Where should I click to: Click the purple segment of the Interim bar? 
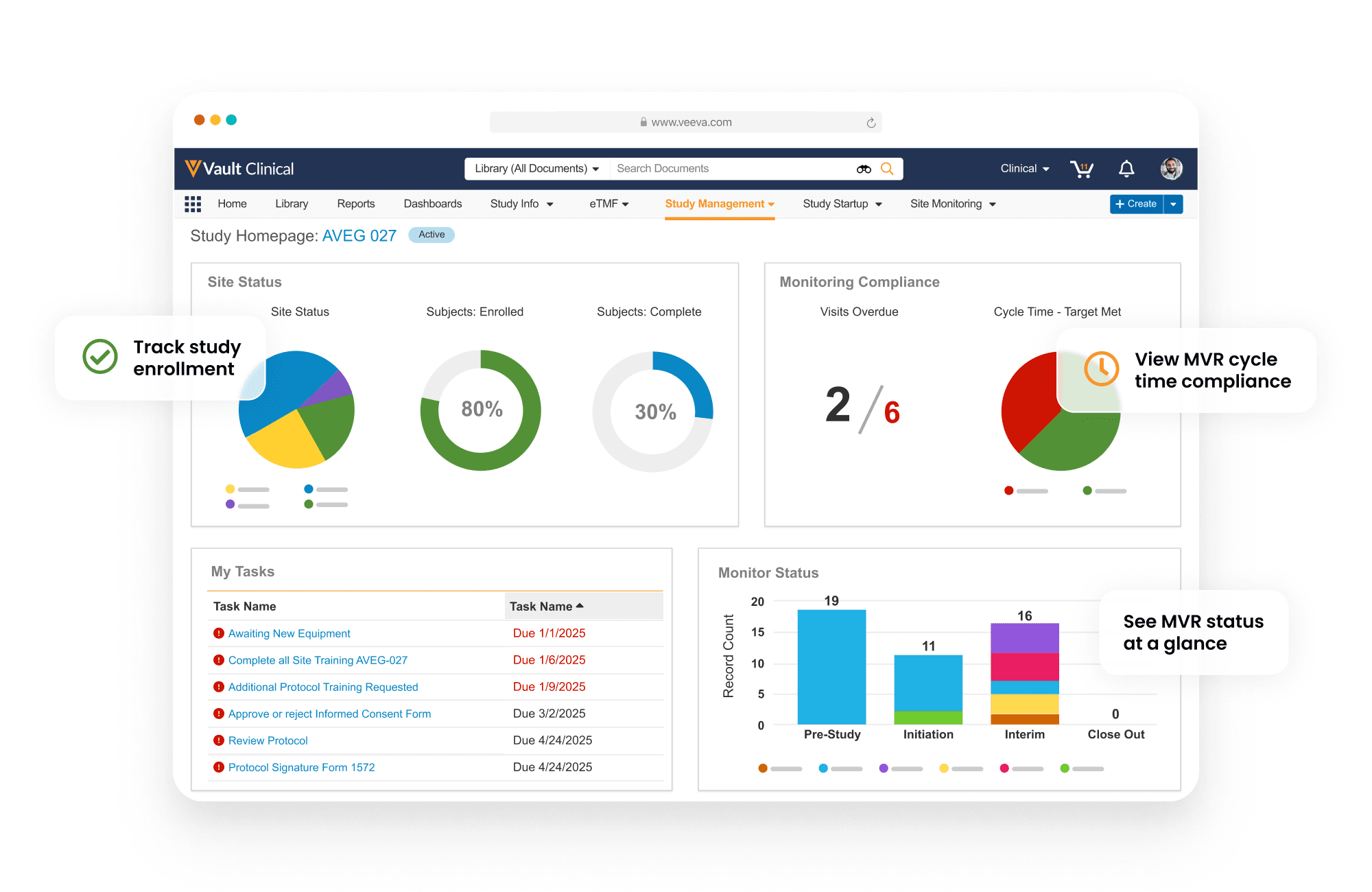pyautogui.click(x=1025, y=638)
